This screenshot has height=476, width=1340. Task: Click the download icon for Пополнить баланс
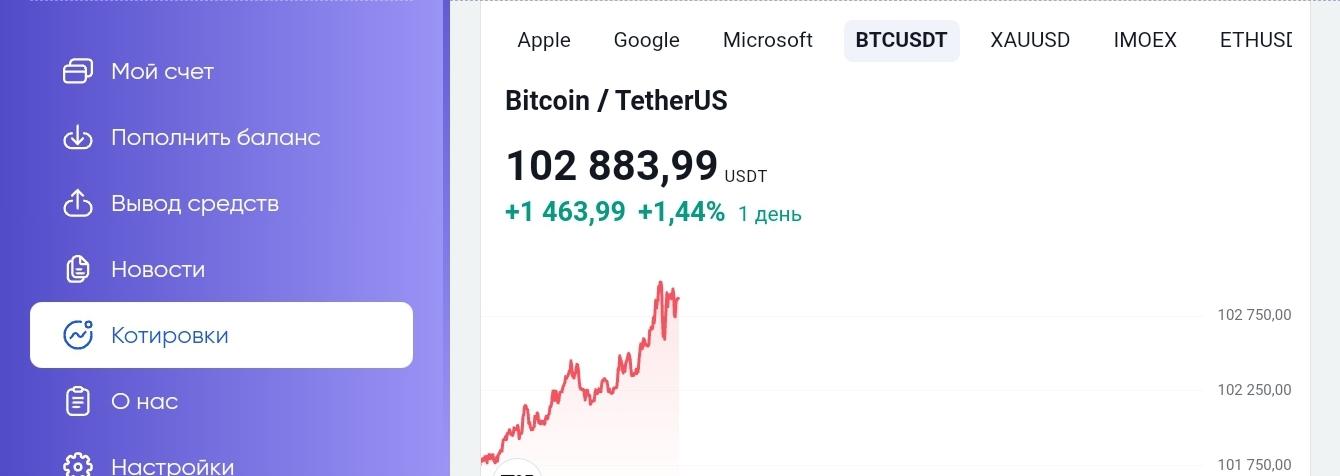coord(78,138)
